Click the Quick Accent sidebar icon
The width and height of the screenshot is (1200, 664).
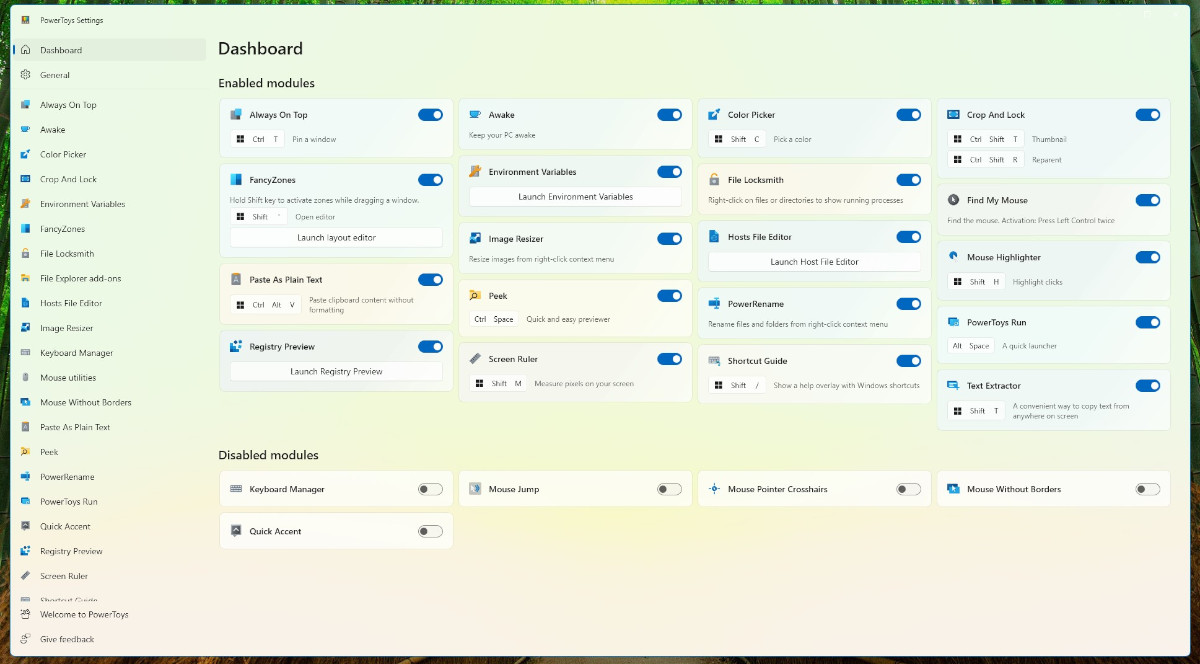[25, 526]
